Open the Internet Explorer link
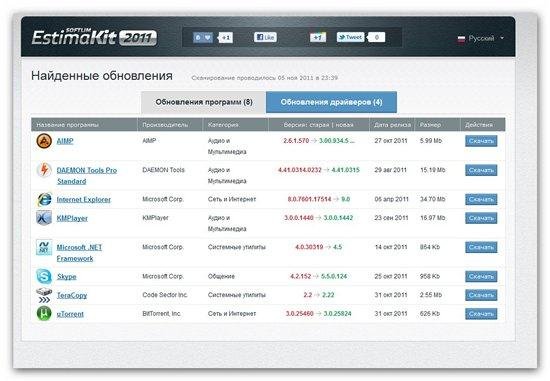The width and height of the screenshot is (550, 381). coord(83,199)
